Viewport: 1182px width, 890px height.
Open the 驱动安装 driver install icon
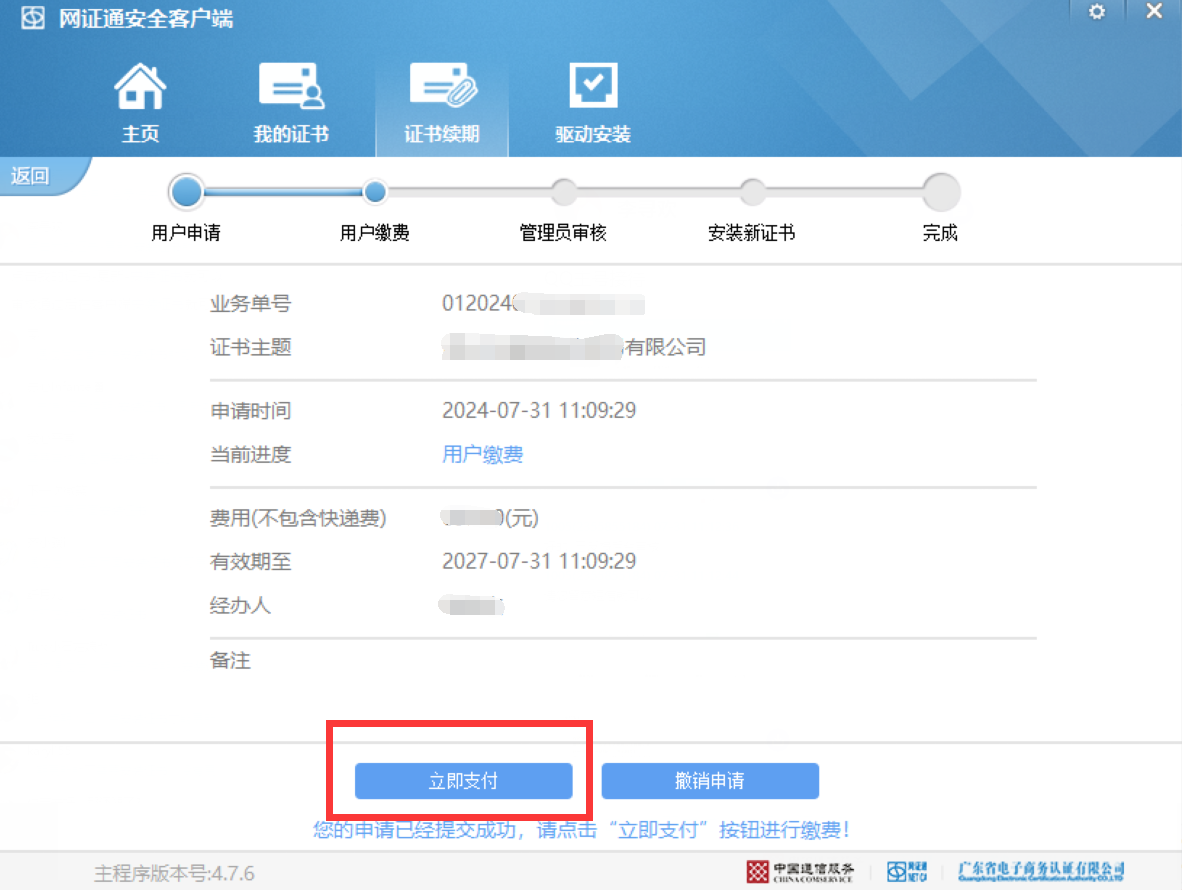(x=593, y=88)
